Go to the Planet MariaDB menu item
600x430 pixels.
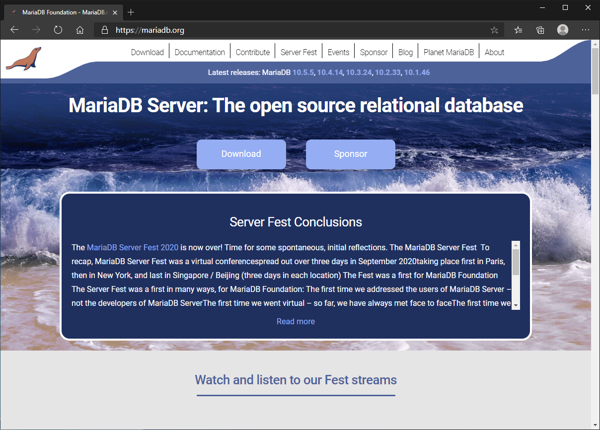tap(447, 52)
